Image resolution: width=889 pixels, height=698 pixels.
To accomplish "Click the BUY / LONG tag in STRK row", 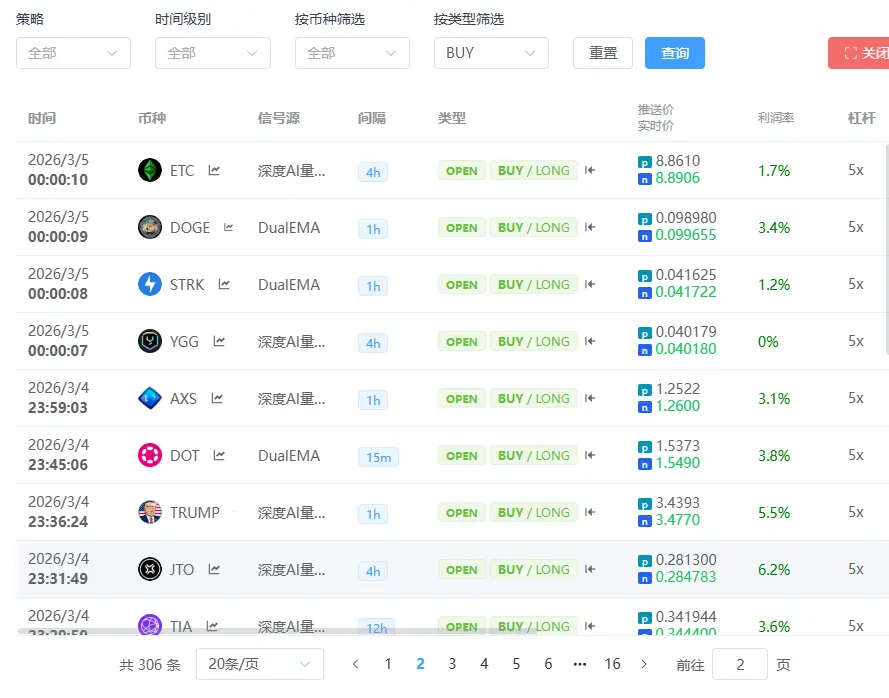I will (x=534, y=285).
